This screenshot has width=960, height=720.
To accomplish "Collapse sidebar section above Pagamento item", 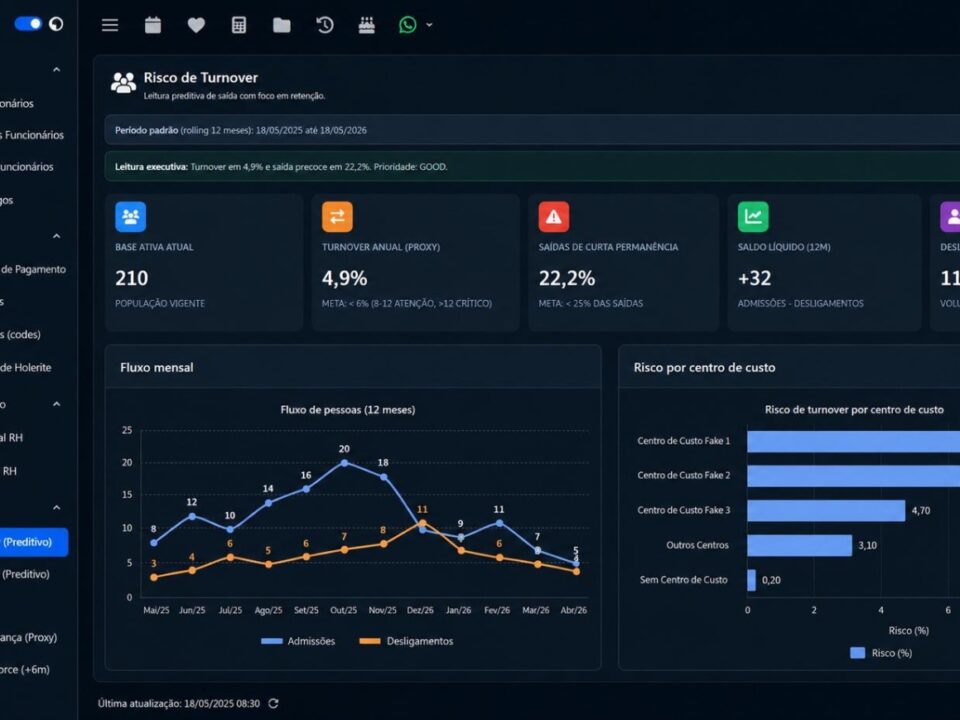I will (56, 236).
